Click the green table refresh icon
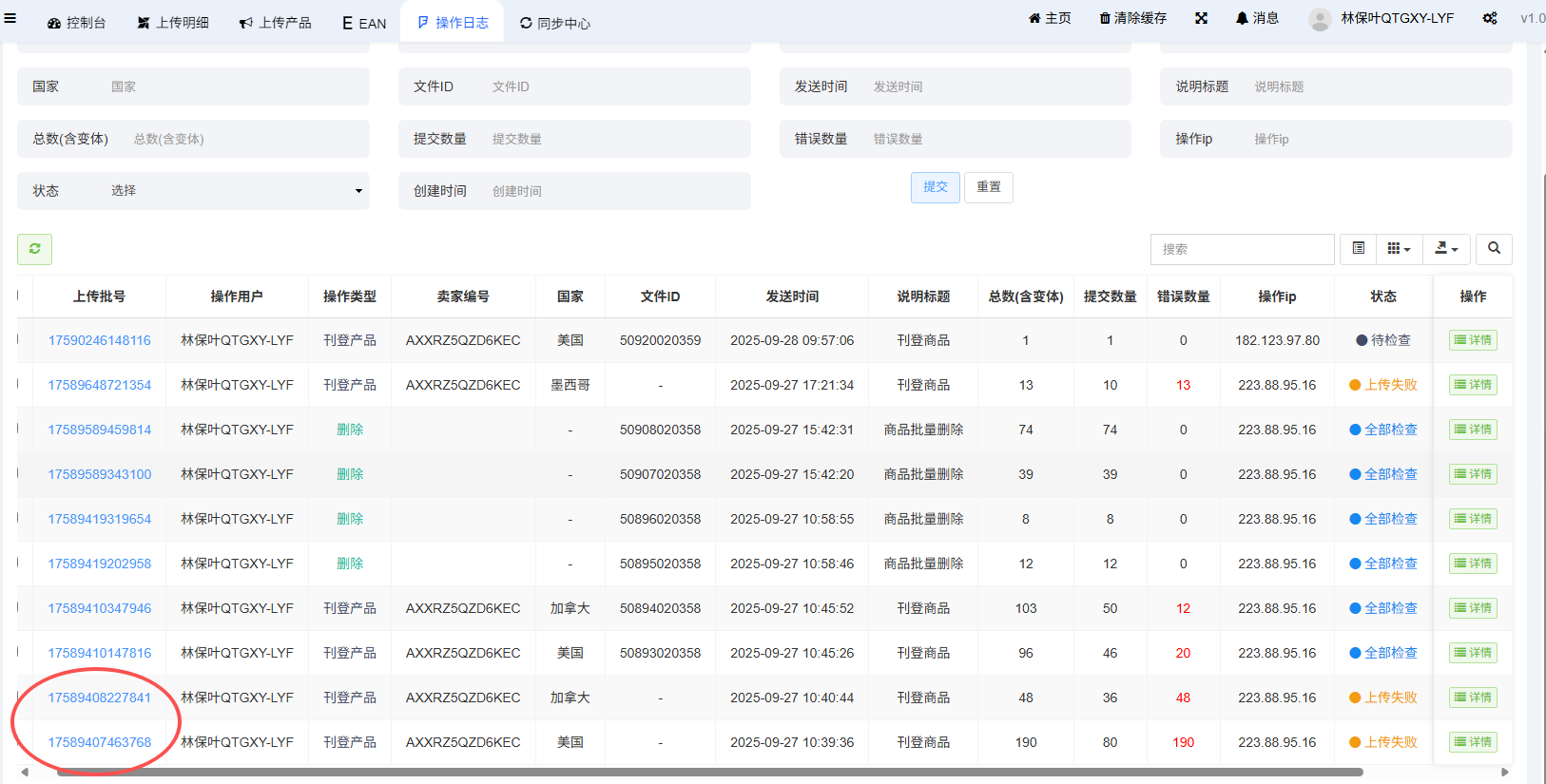The image size is (1546, 784). (x=34, y=249)
